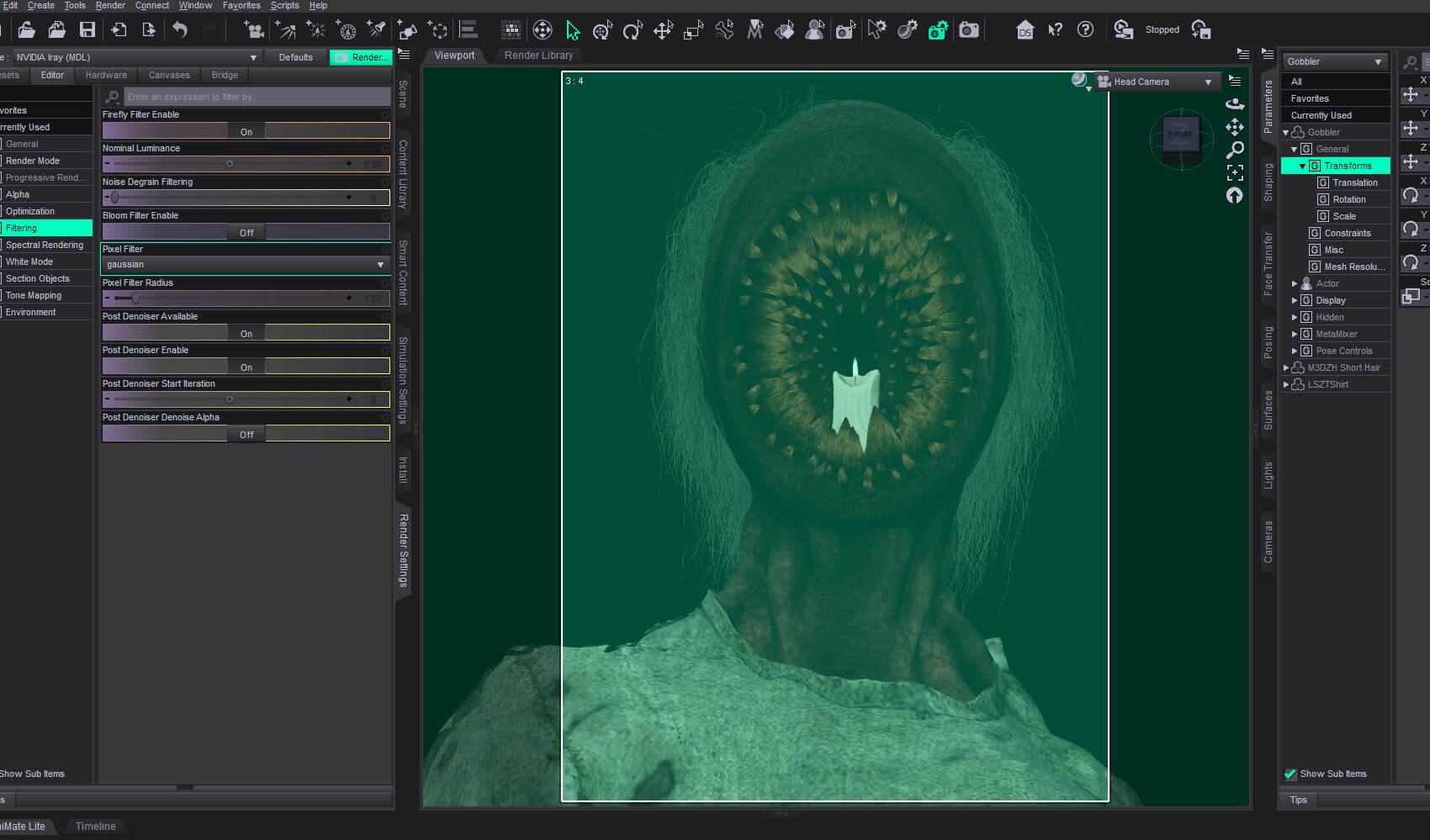1430x840 pixels.
Task: Toggle Bloom Filter Enable switch
Action: (x=246, y=232)
